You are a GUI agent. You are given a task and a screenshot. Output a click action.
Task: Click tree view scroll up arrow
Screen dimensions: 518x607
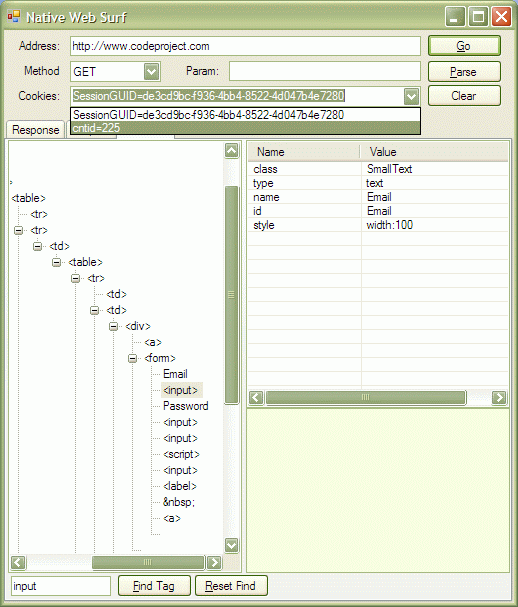click(232, 151)
